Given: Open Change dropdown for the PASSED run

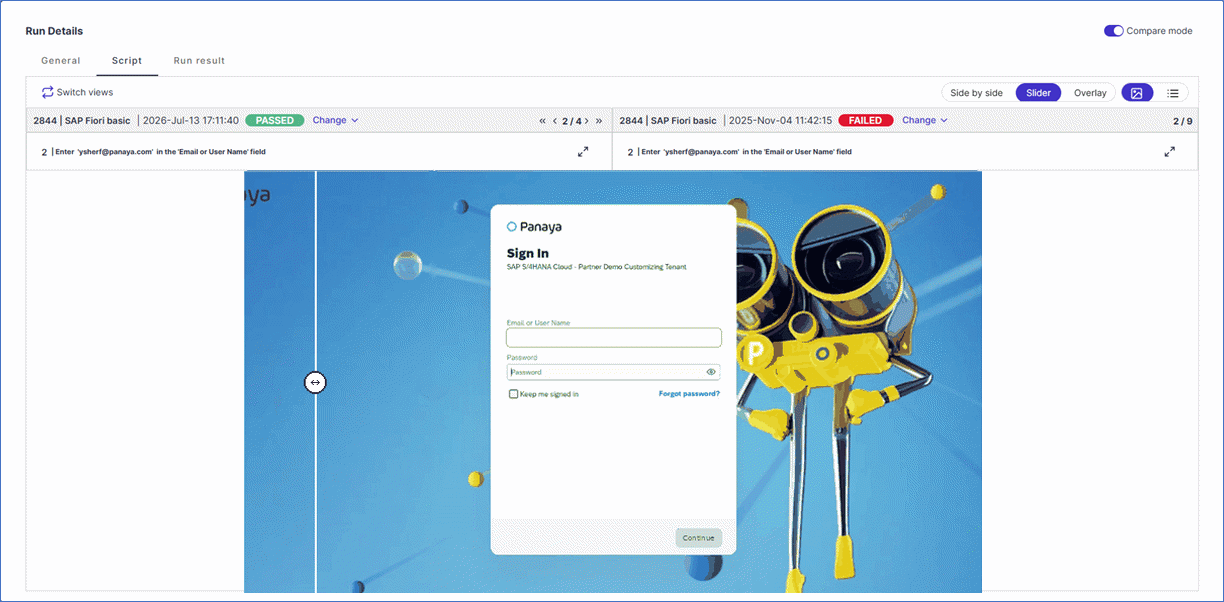Looking at the screenshot, I should coord(335,120).
